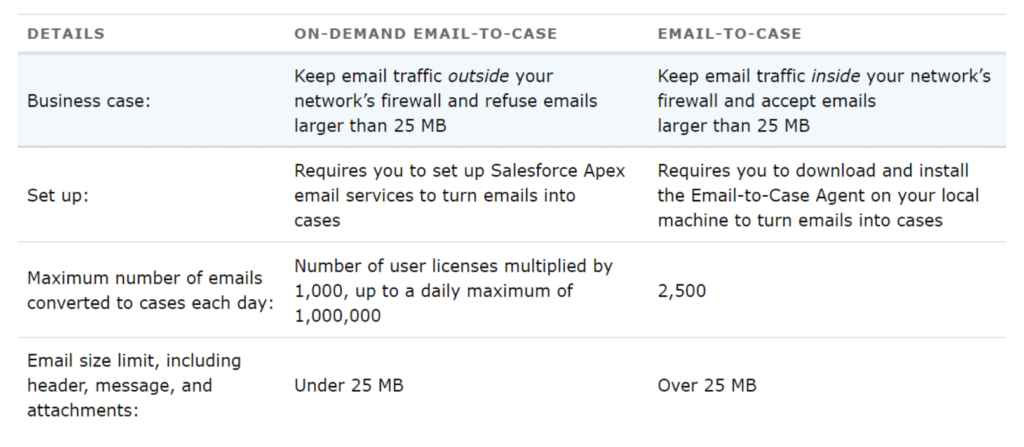Click the DETAILS column header
The height and width of the screenshot is (447, 1024).
click(66, 34)
